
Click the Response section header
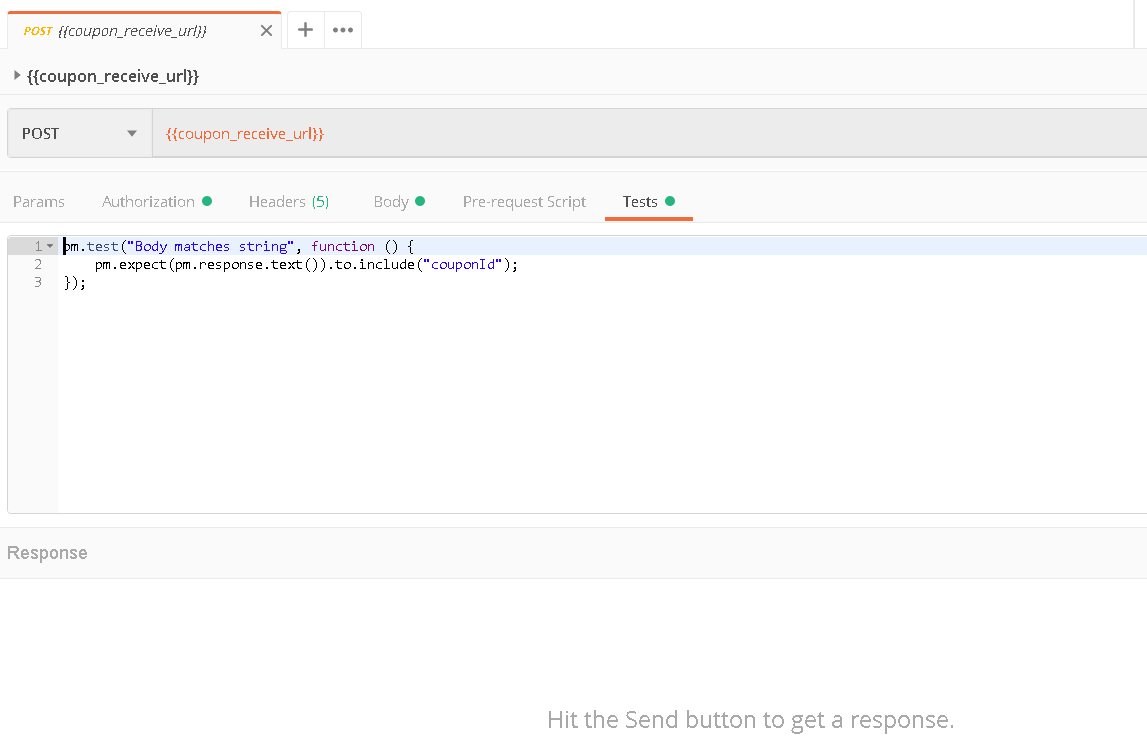point(46,552)
